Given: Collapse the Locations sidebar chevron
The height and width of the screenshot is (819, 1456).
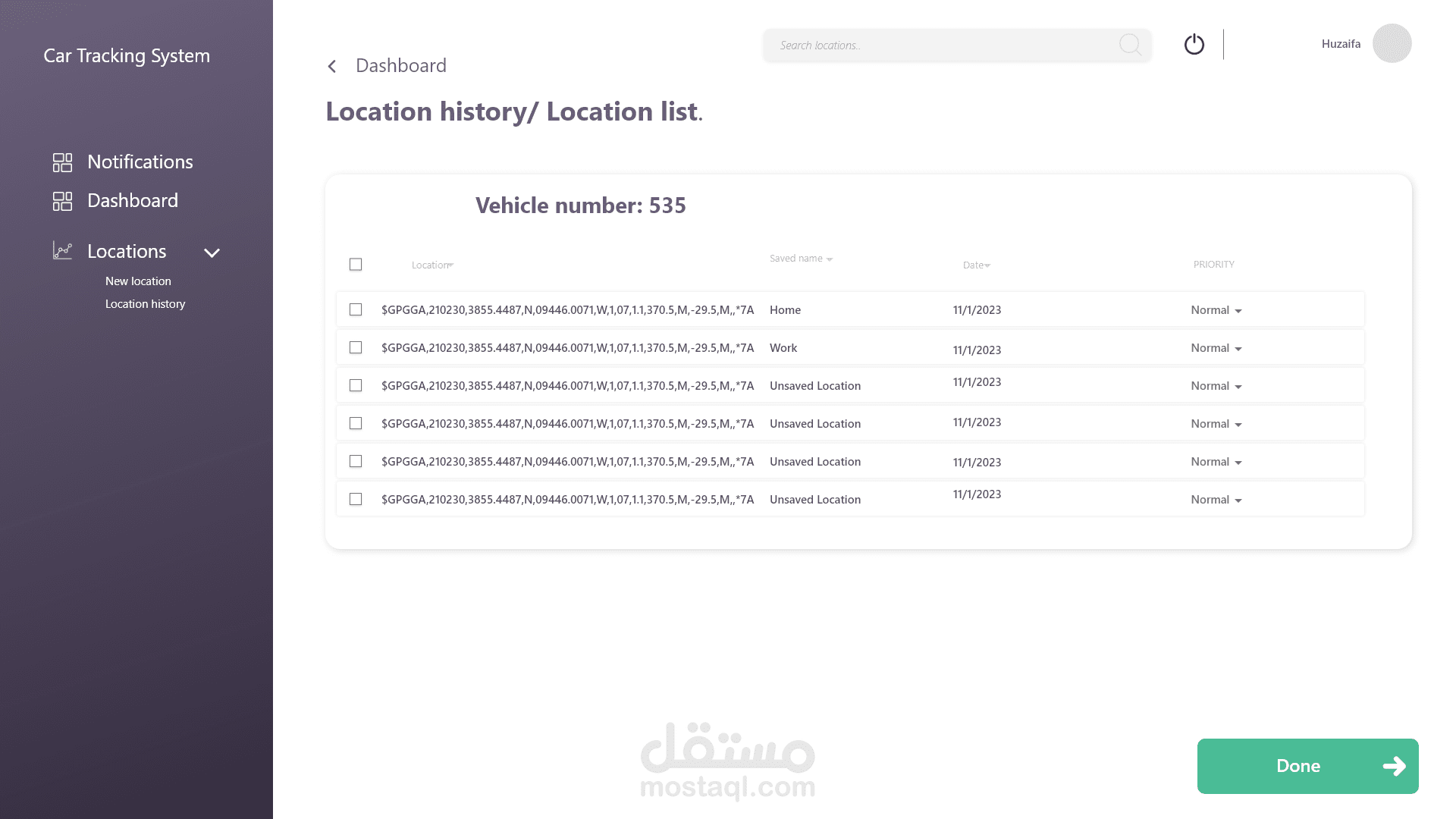Looking at the screenshot, I should pyautogui.click(x=212, y=253).
